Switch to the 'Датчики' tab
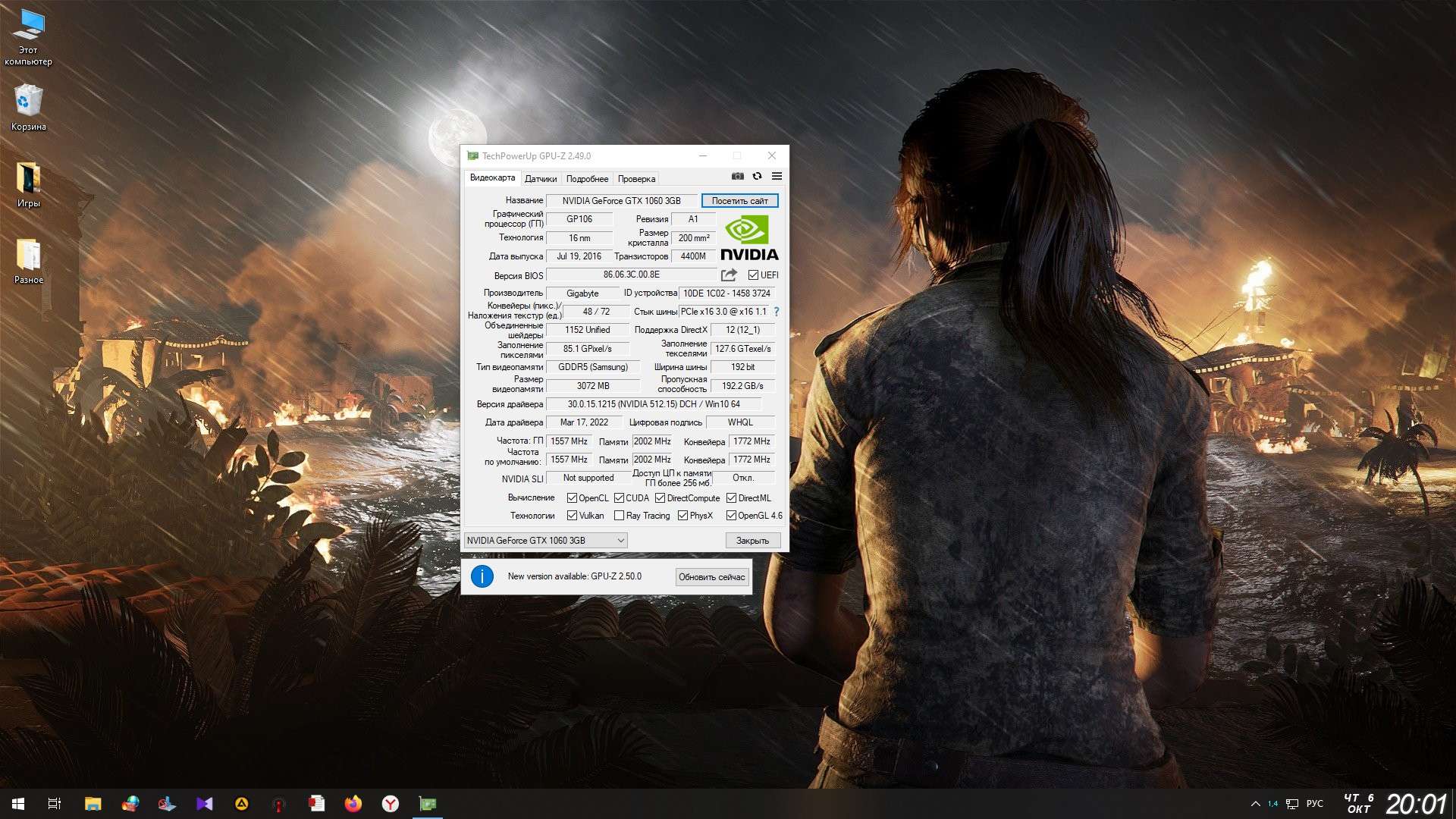The height and width of the screenshot is (819, 1456). pos(541,179)
